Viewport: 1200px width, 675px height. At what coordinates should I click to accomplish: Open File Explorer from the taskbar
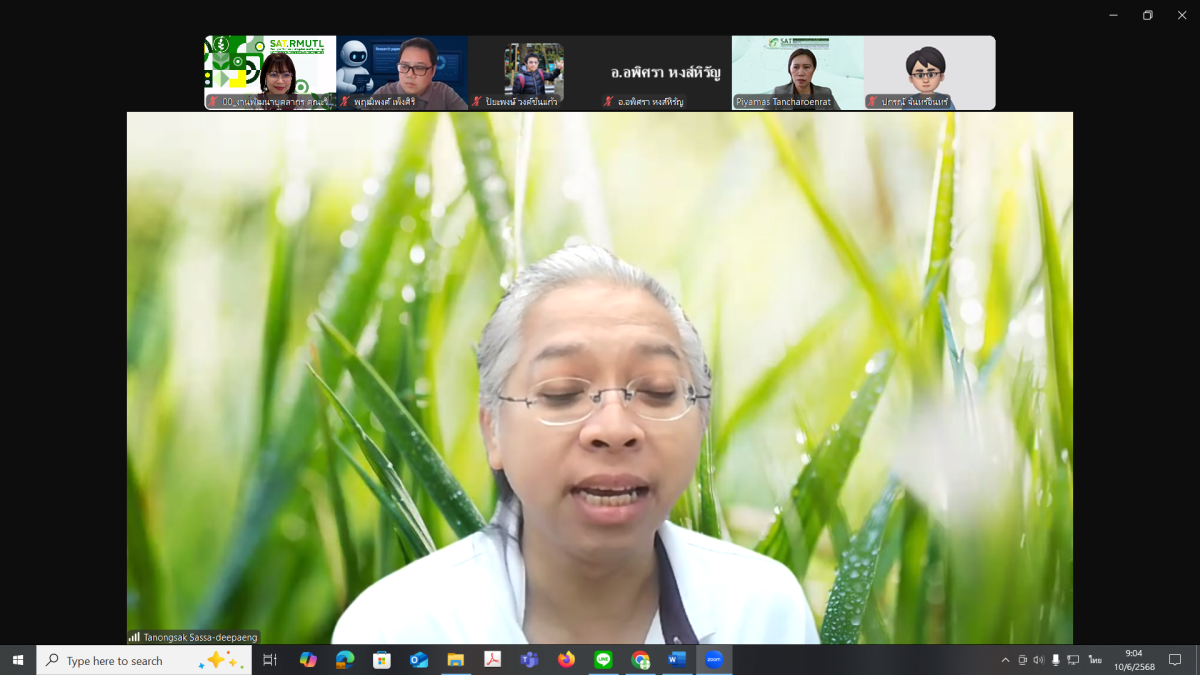pos(455,660)
